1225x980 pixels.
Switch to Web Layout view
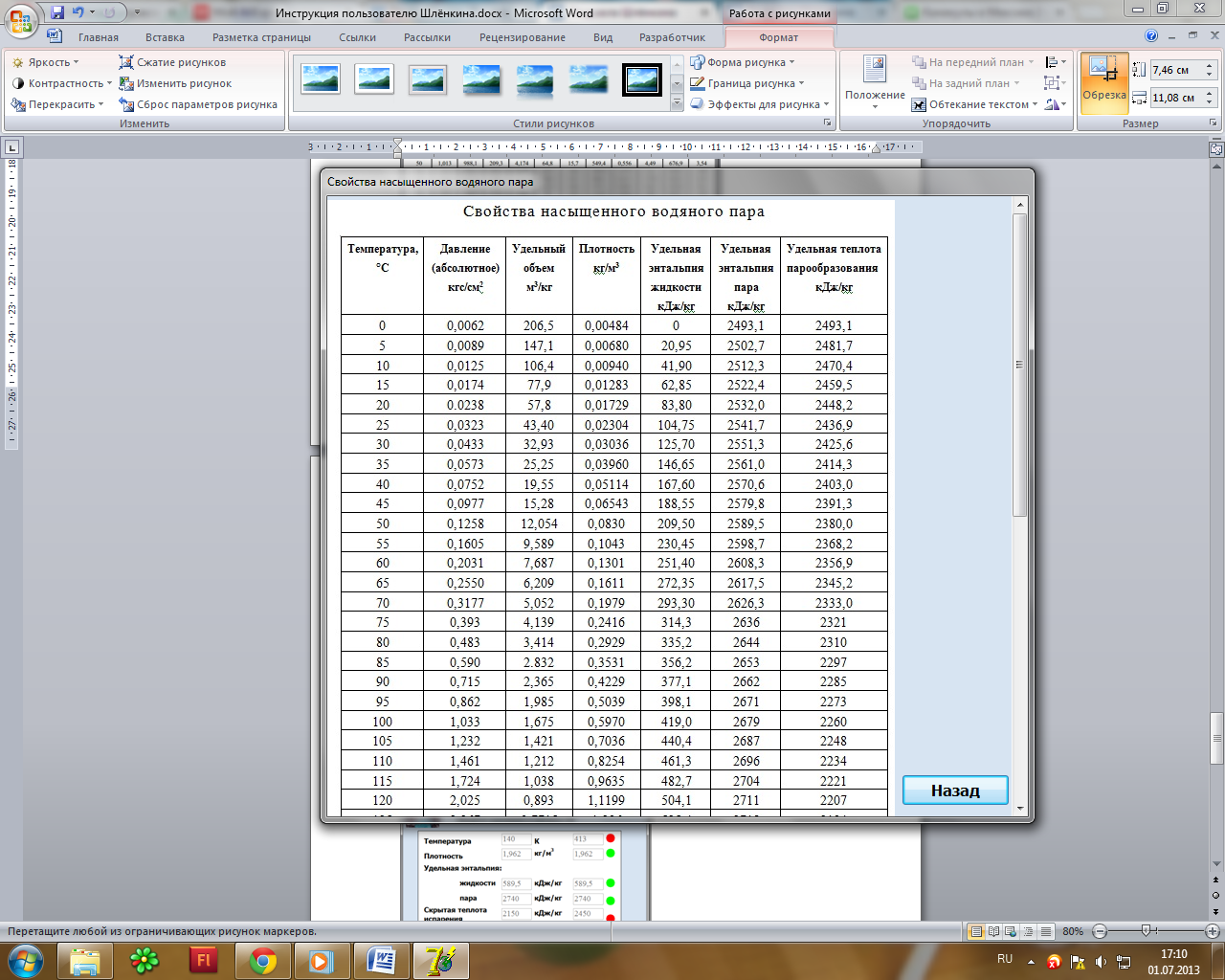tap(1011, 931)
